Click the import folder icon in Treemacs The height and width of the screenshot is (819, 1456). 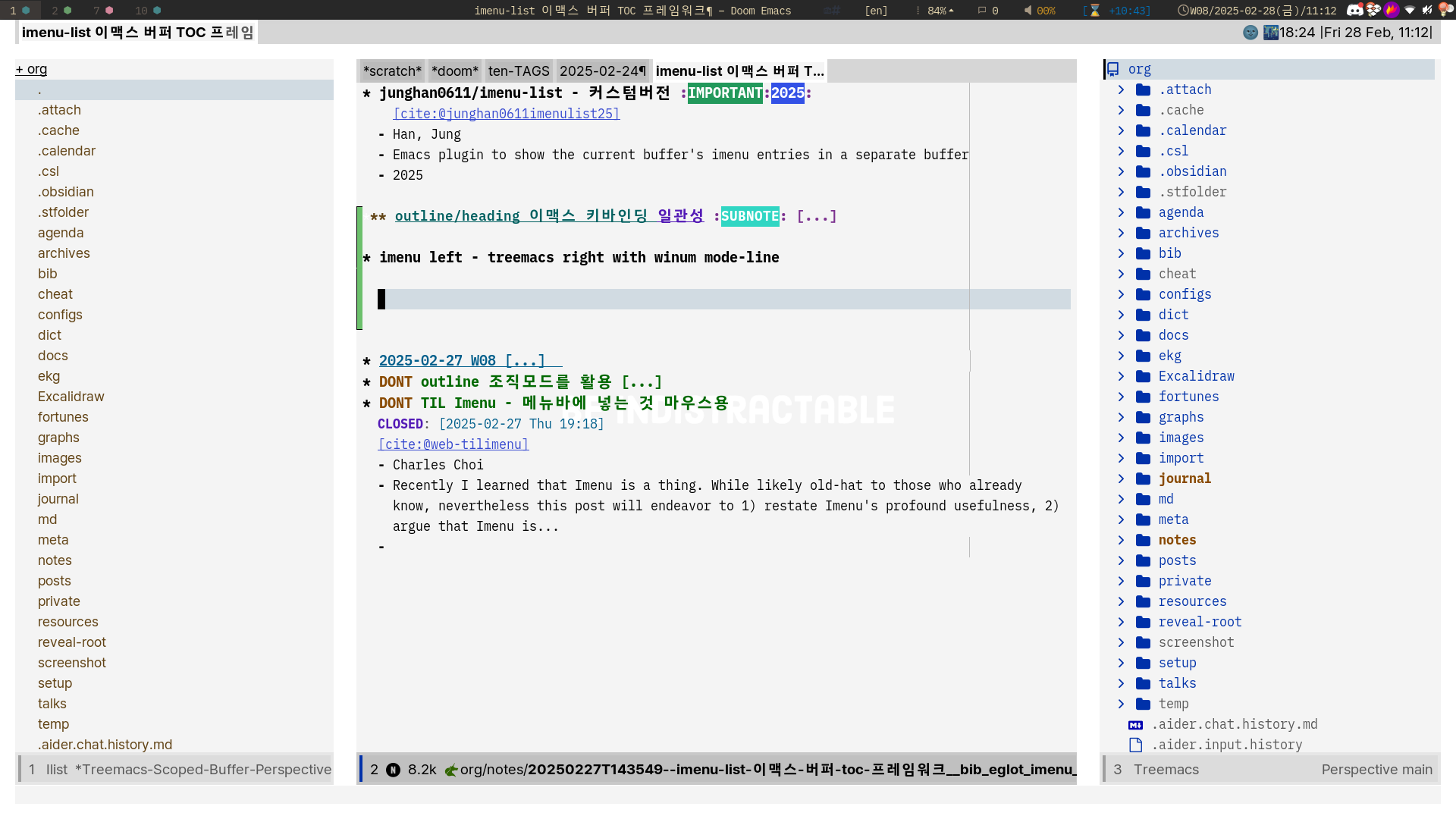pyautogui.click(x=1143, y=458)
